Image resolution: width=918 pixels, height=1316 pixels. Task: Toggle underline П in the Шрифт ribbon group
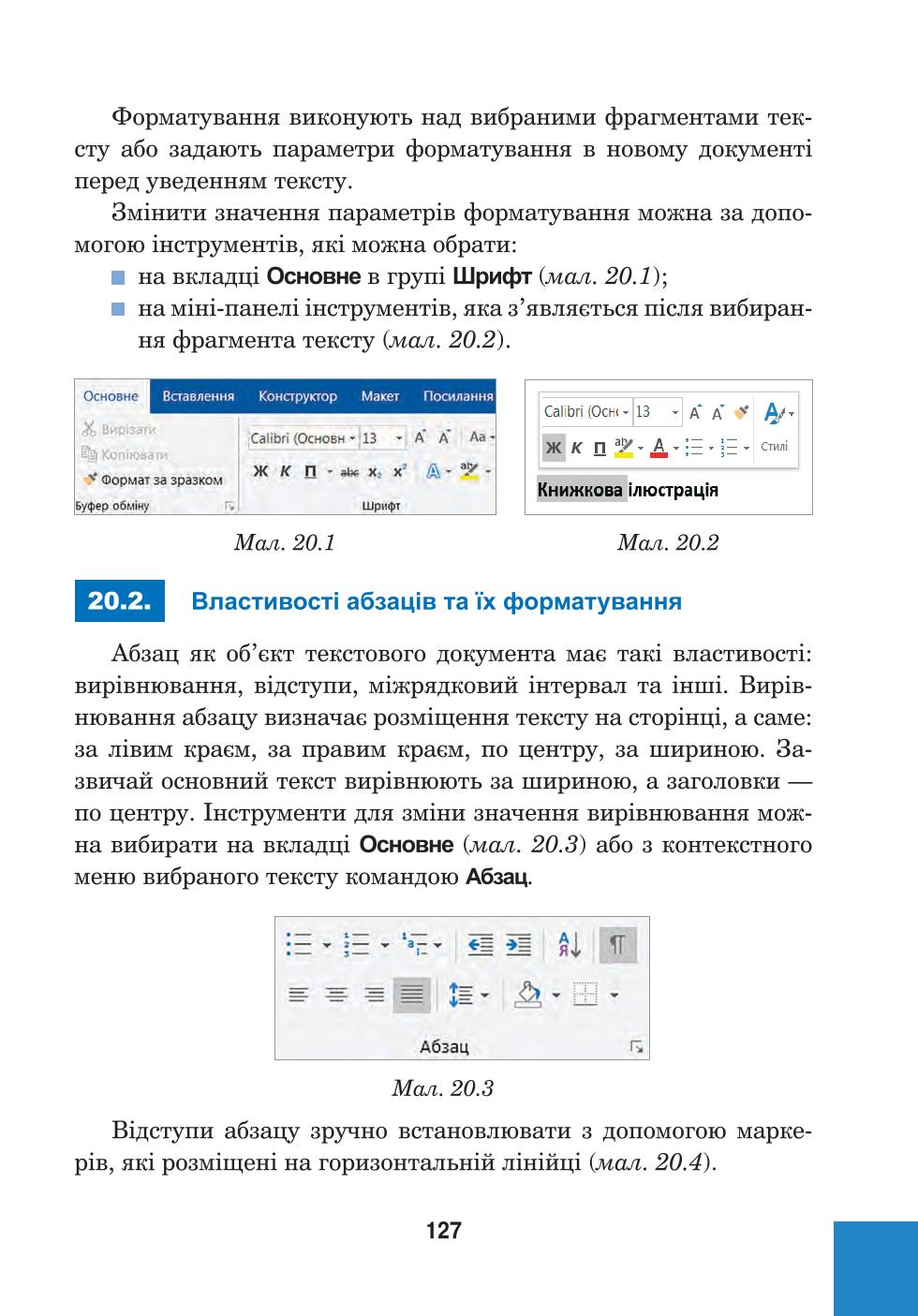[310, 471]
